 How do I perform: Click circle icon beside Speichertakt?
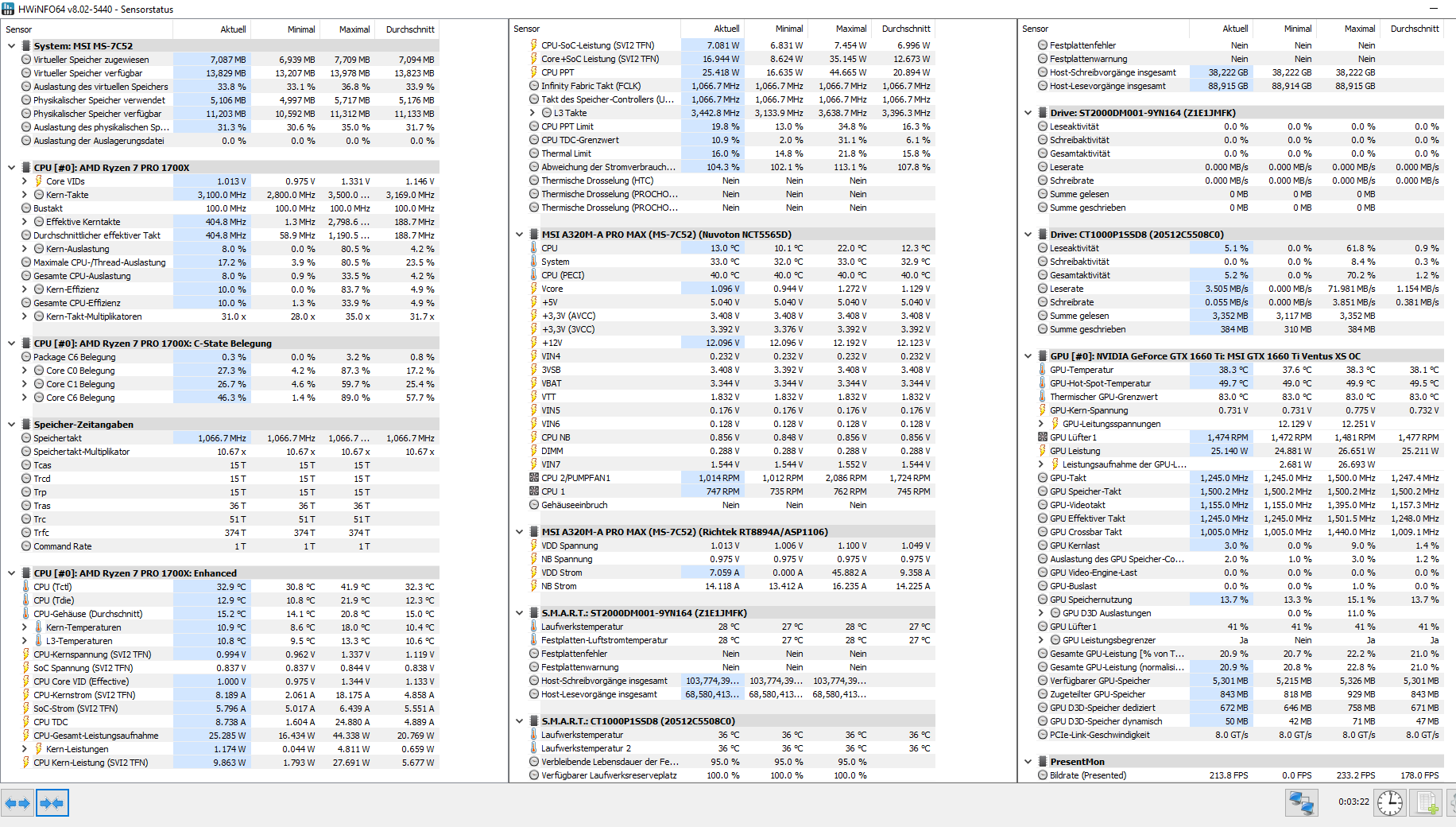[26, 438]
